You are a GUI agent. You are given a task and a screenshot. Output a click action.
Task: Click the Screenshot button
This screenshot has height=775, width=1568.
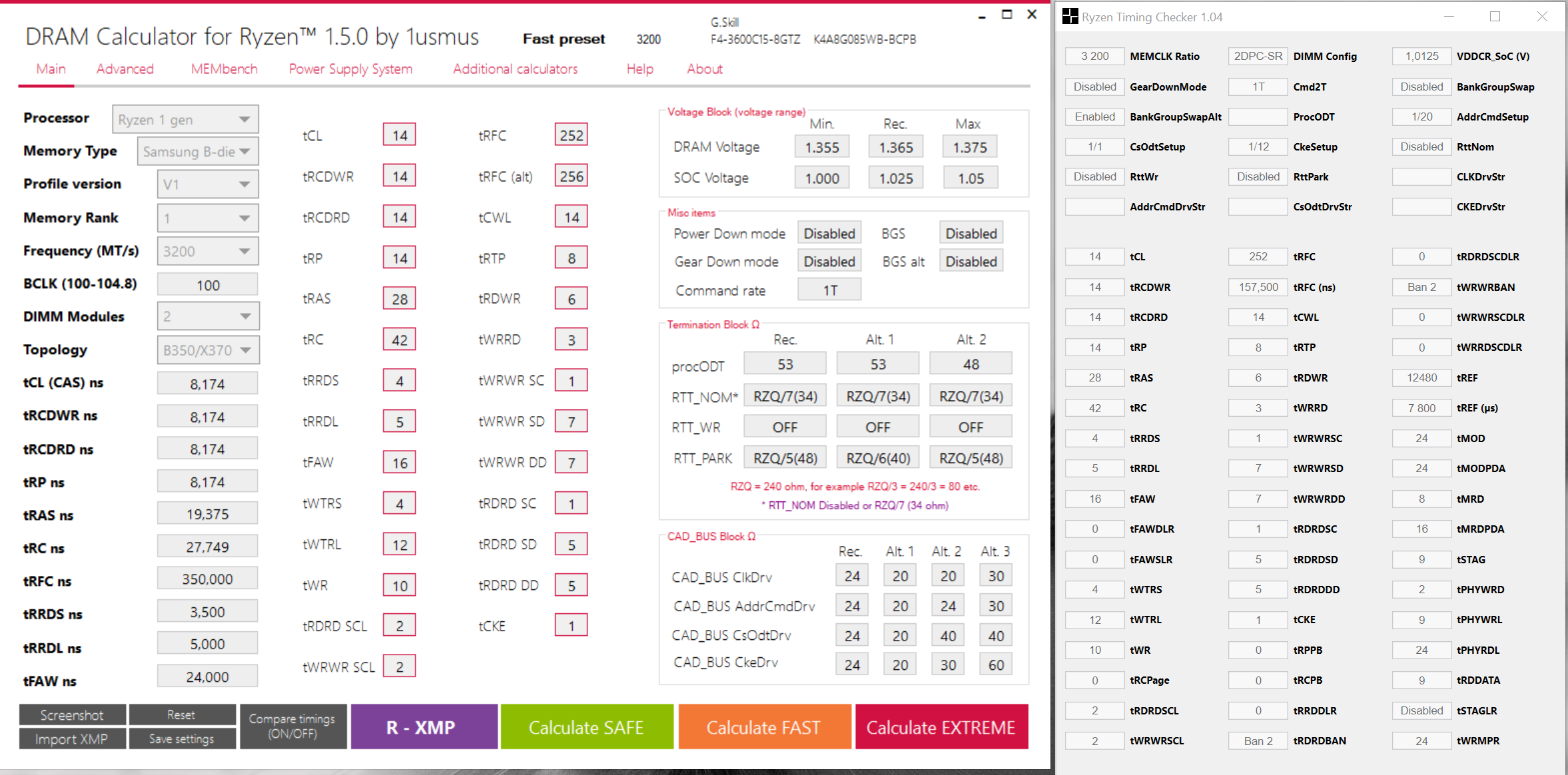pos(72,715)
